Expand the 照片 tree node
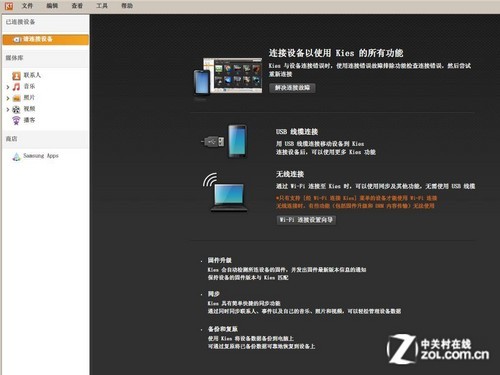The height and width of the screenshot is (375, 500). pos(8,98)
